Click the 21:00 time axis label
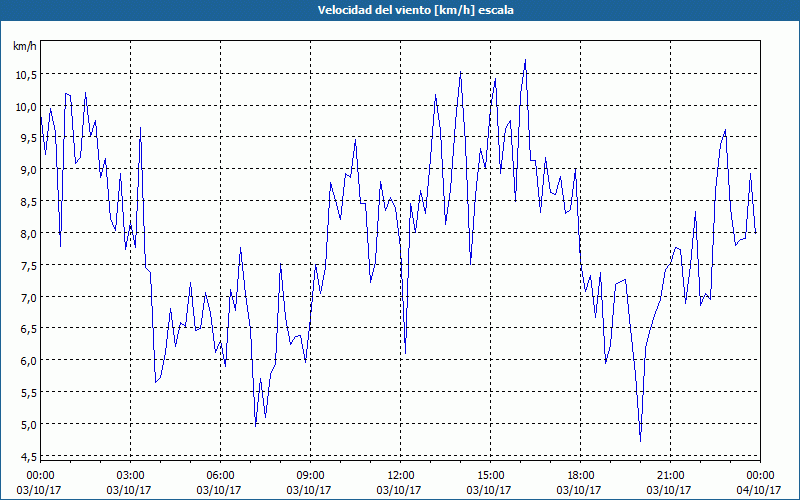Screen dimensions: 800x500 tap(670, 476)
